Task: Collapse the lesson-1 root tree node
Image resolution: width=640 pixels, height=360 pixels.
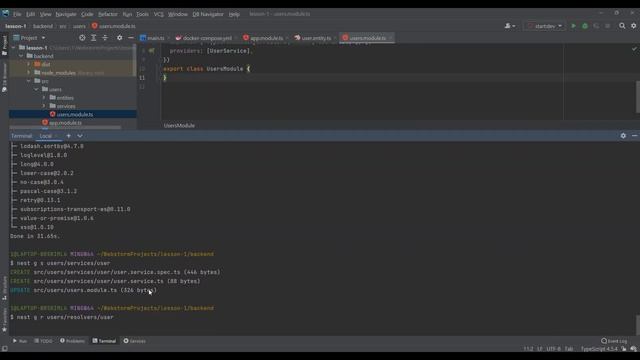Action: (13, 48)
